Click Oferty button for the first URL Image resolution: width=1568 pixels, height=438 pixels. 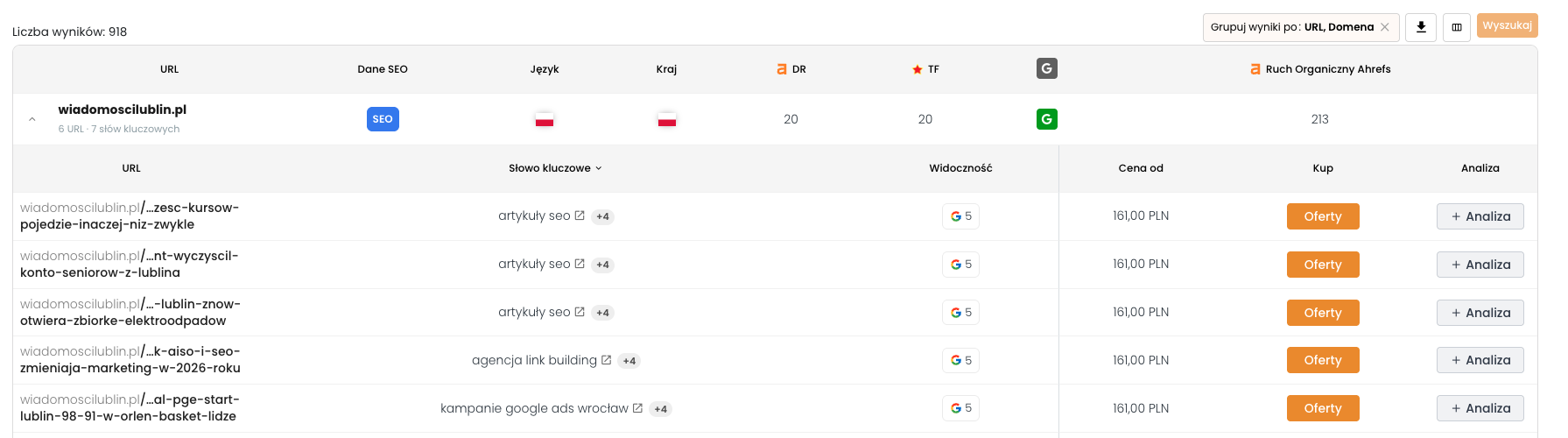(1323, 216)
